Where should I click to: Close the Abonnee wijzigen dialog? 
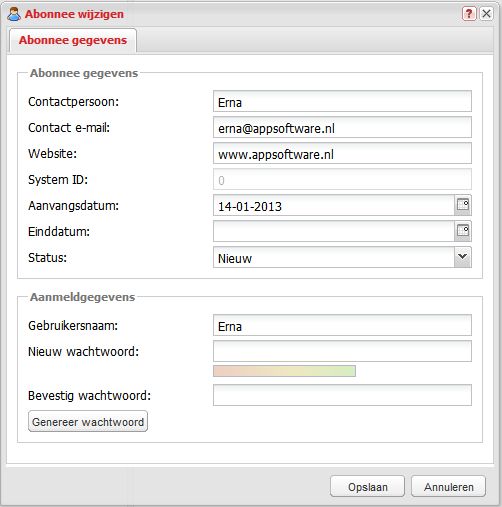point(486,14)
